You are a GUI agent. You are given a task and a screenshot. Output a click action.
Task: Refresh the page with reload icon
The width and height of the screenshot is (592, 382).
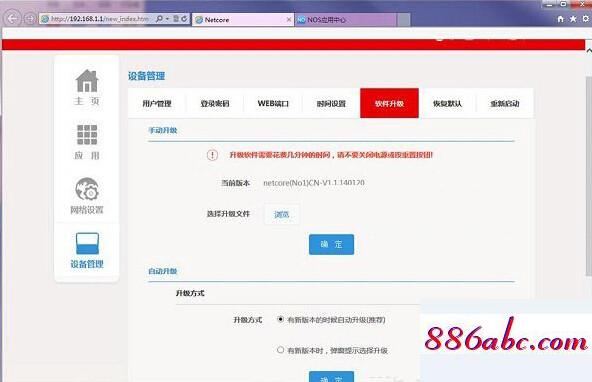pyautogui.click(x=184, y=18)
